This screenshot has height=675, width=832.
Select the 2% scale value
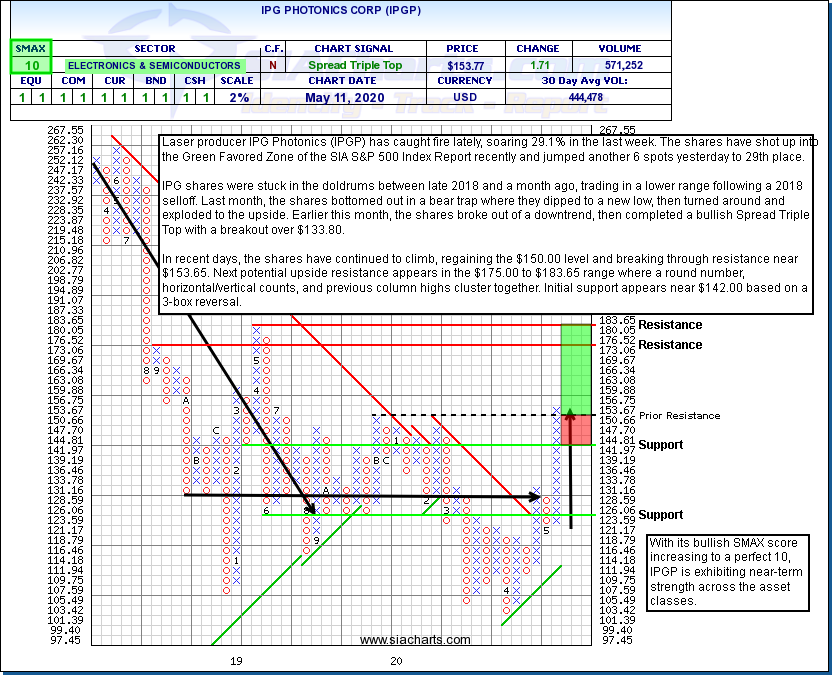coord(238,97)
